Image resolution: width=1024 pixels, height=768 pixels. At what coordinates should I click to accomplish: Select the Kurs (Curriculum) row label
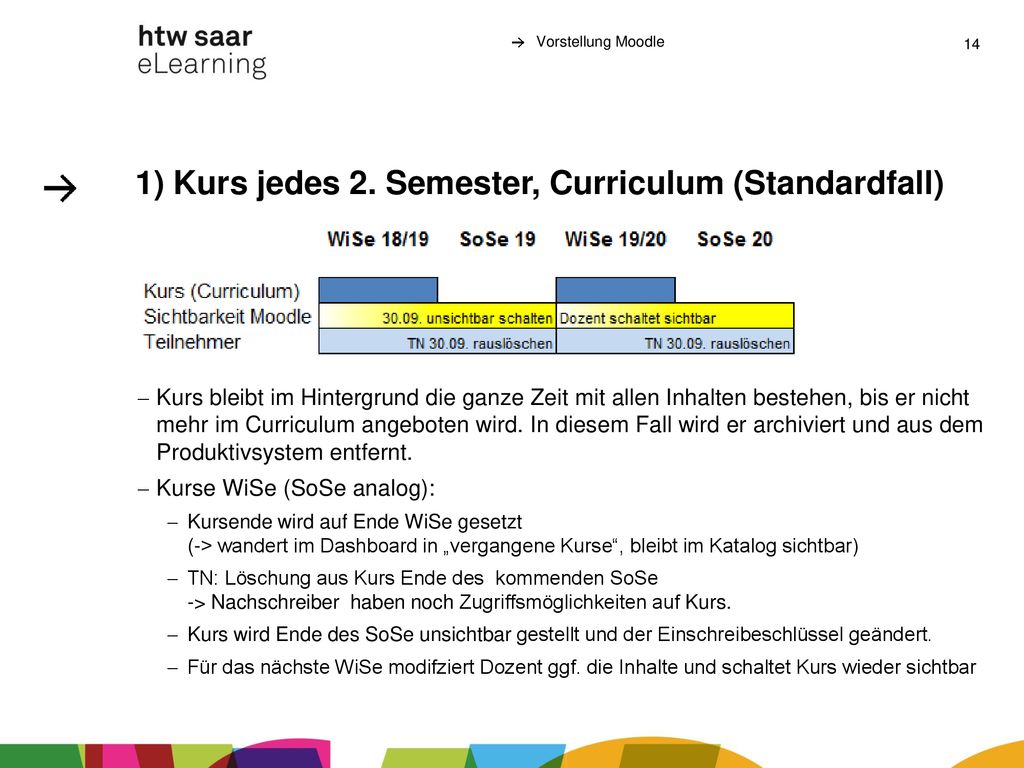tap(222, 291)
